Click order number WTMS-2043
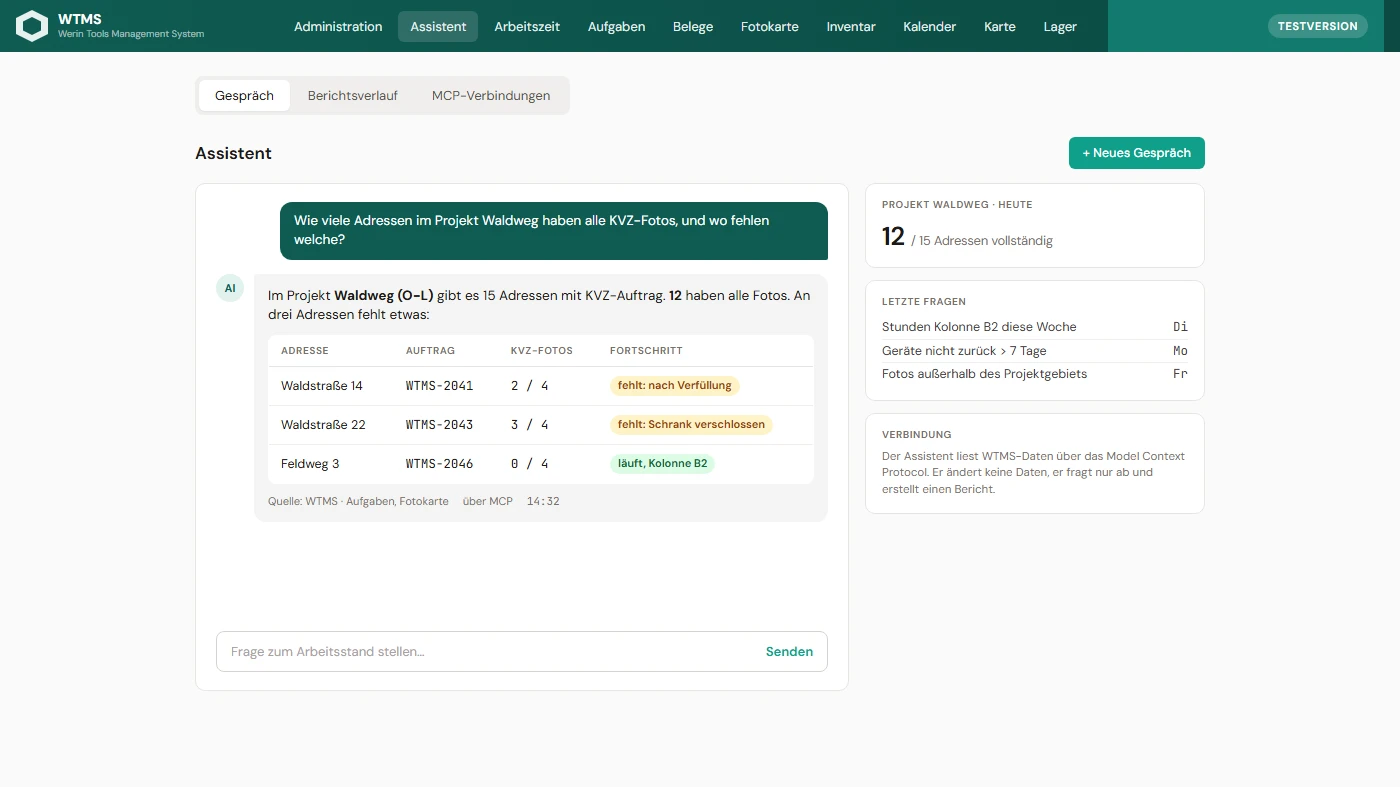This screenshot has width=1400, height=787. [x=440, y=425]
